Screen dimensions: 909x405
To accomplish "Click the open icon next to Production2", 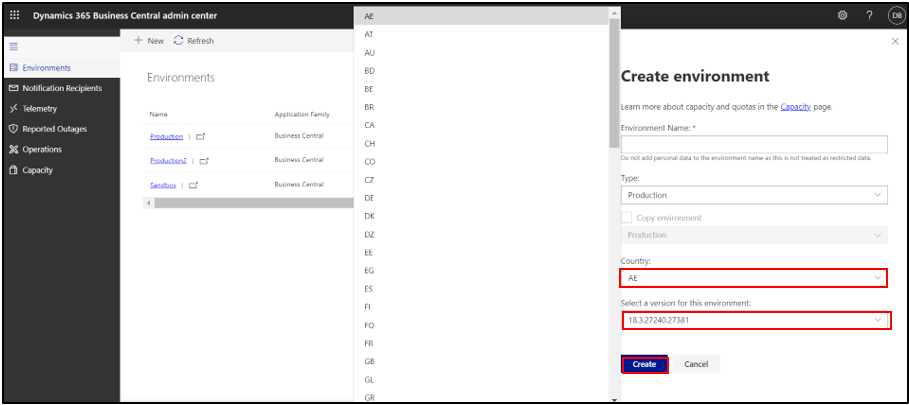I will coord(204,161).
